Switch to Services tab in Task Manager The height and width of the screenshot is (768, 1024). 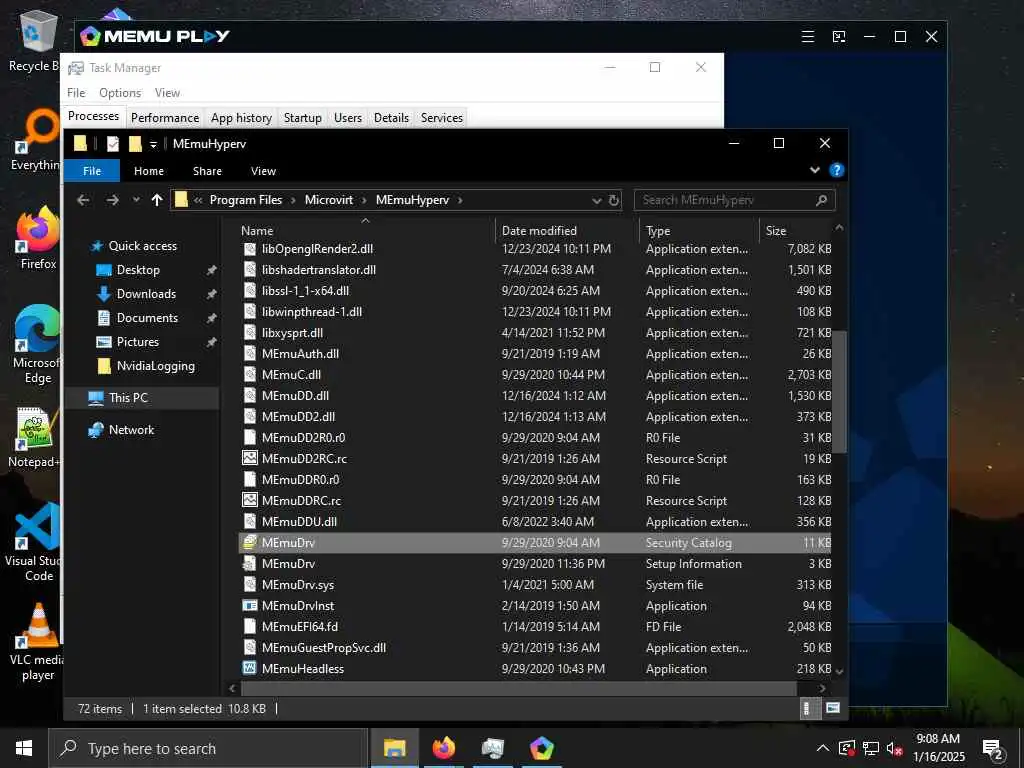click(441, 118)
